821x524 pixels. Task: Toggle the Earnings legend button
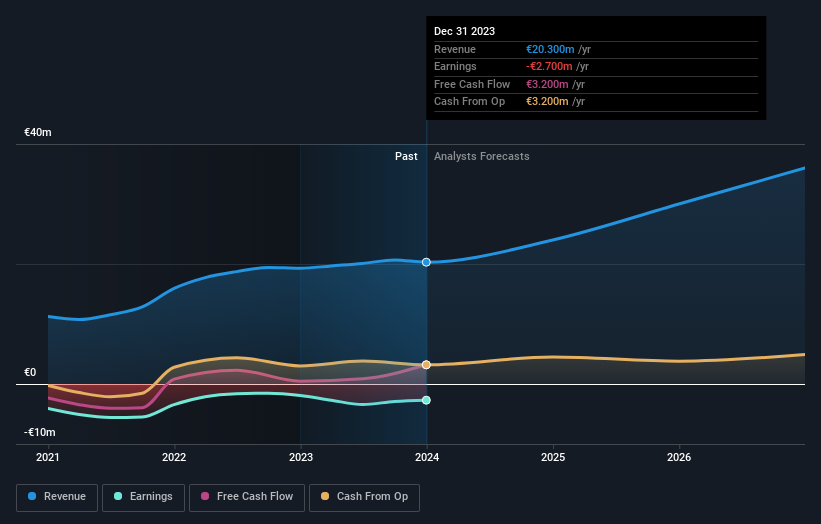[x=143, y=497]
